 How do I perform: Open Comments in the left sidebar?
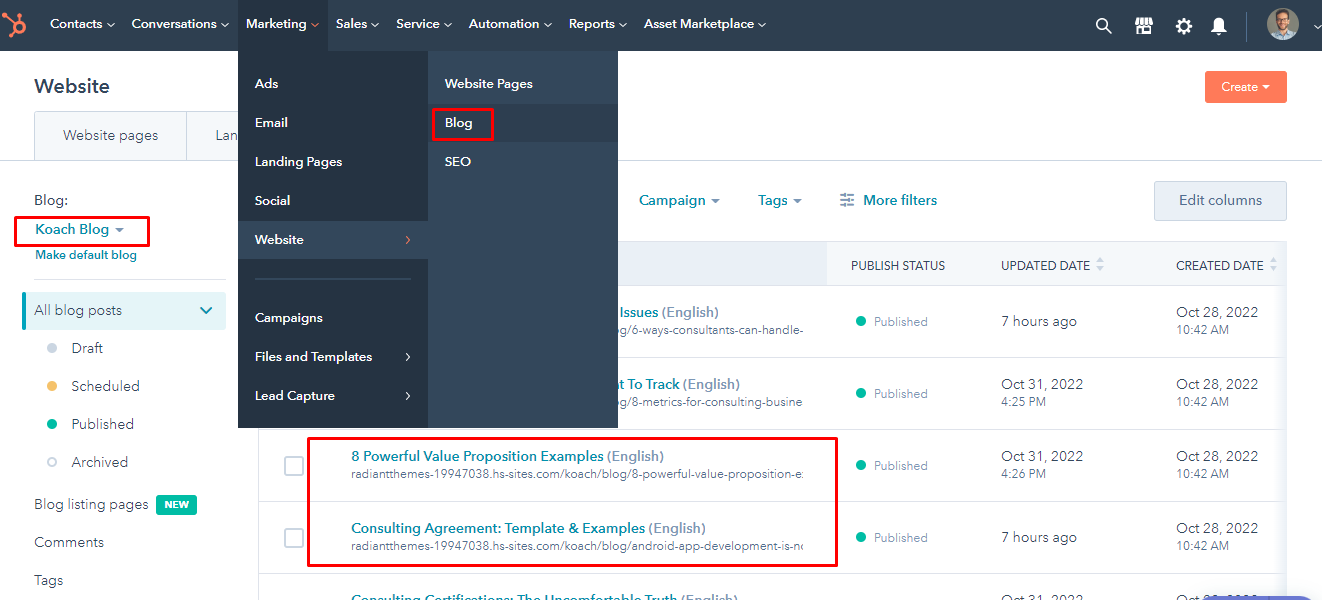pyautogui.click(x=69, y=542)
